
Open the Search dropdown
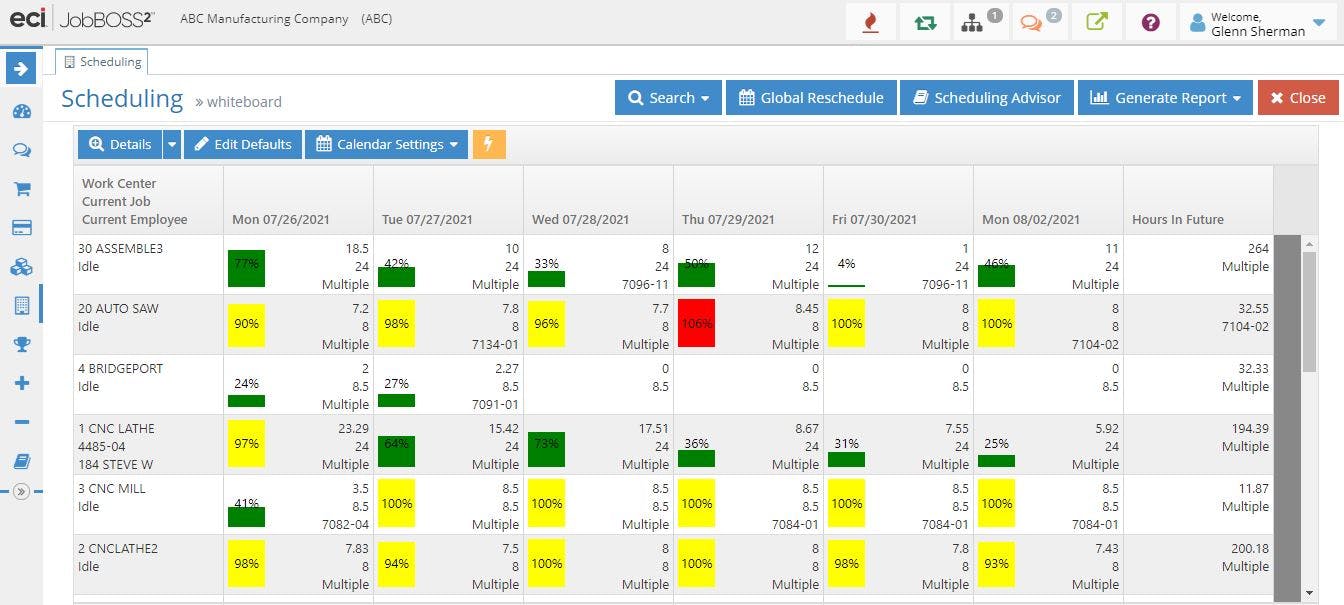pyautogui.click(x=668, y=98)
